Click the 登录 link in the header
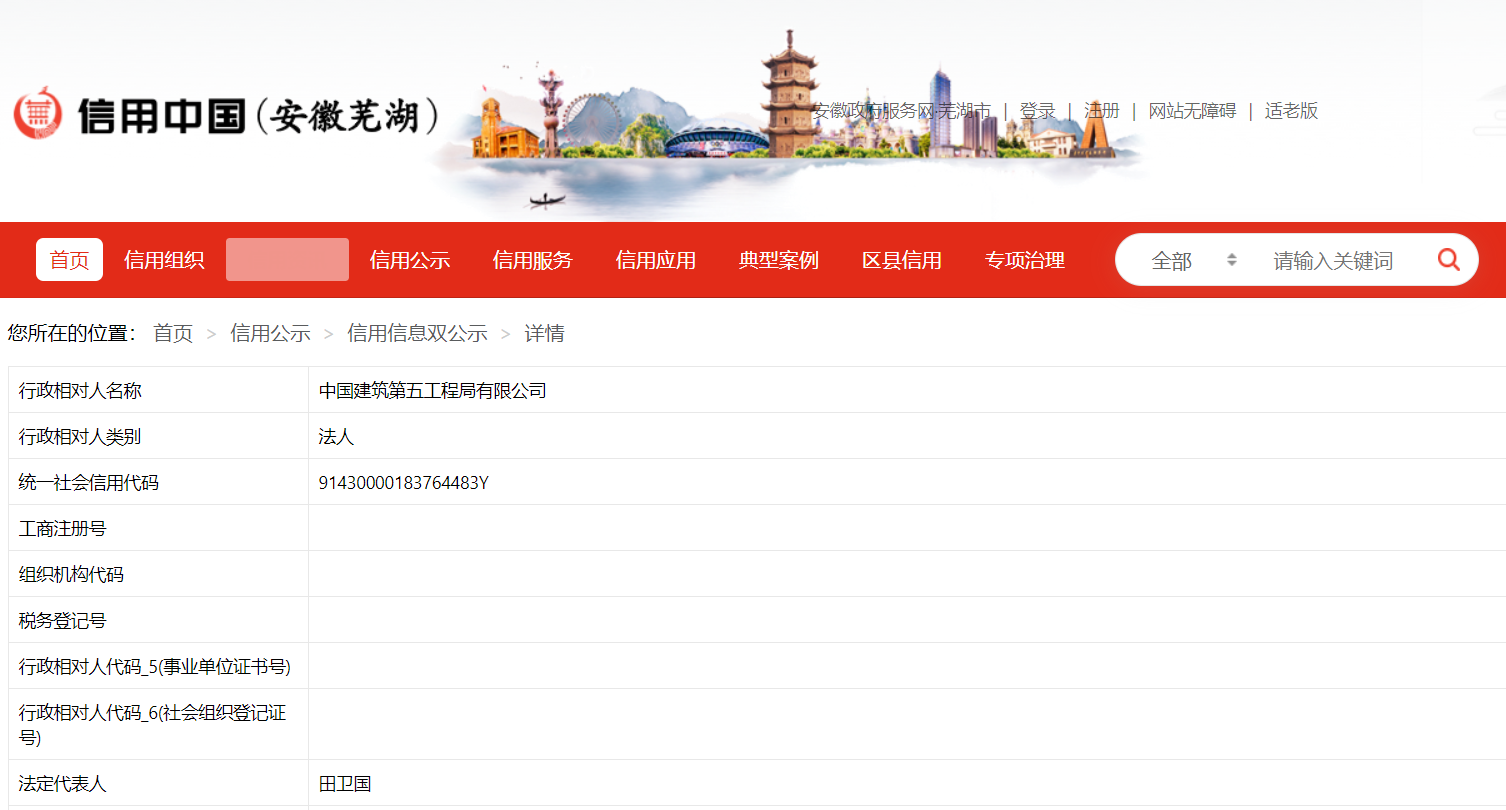The width and height of the screenshot is (1506, 810). (1038, 111)
